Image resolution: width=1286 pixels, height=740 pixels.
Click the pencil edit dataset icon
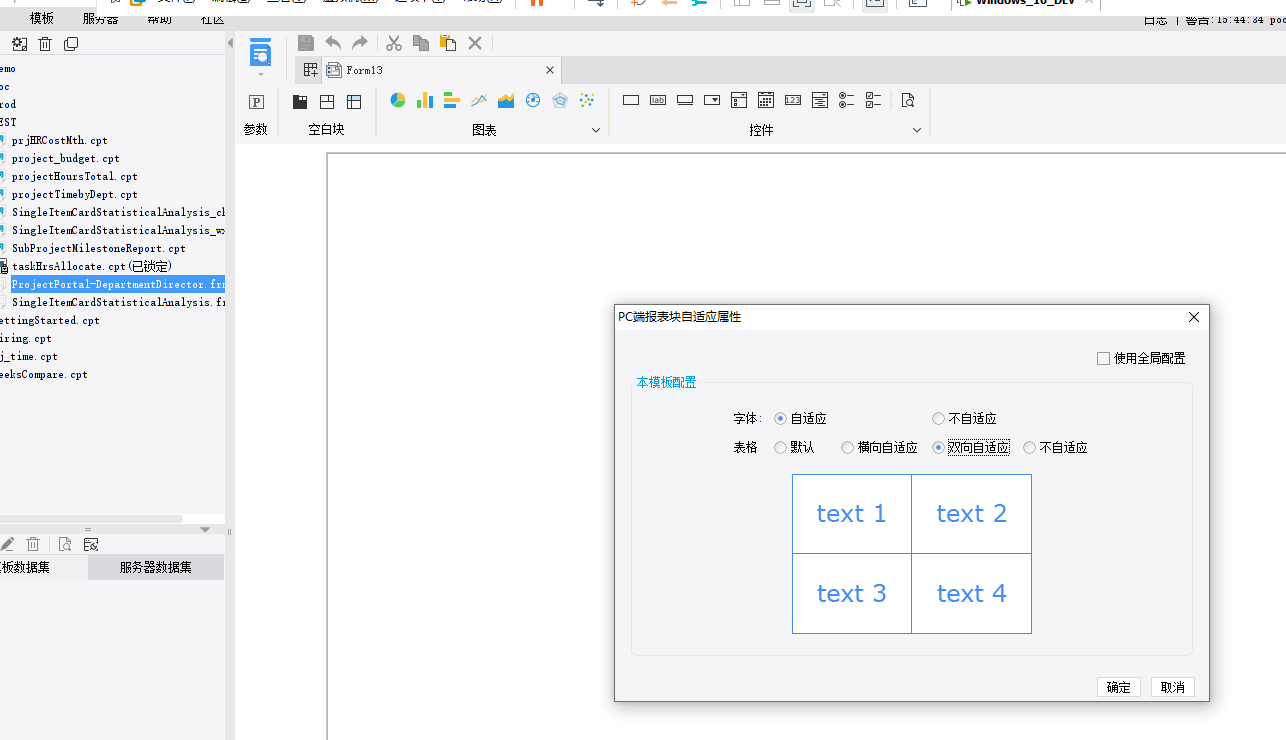pos(7,544)
